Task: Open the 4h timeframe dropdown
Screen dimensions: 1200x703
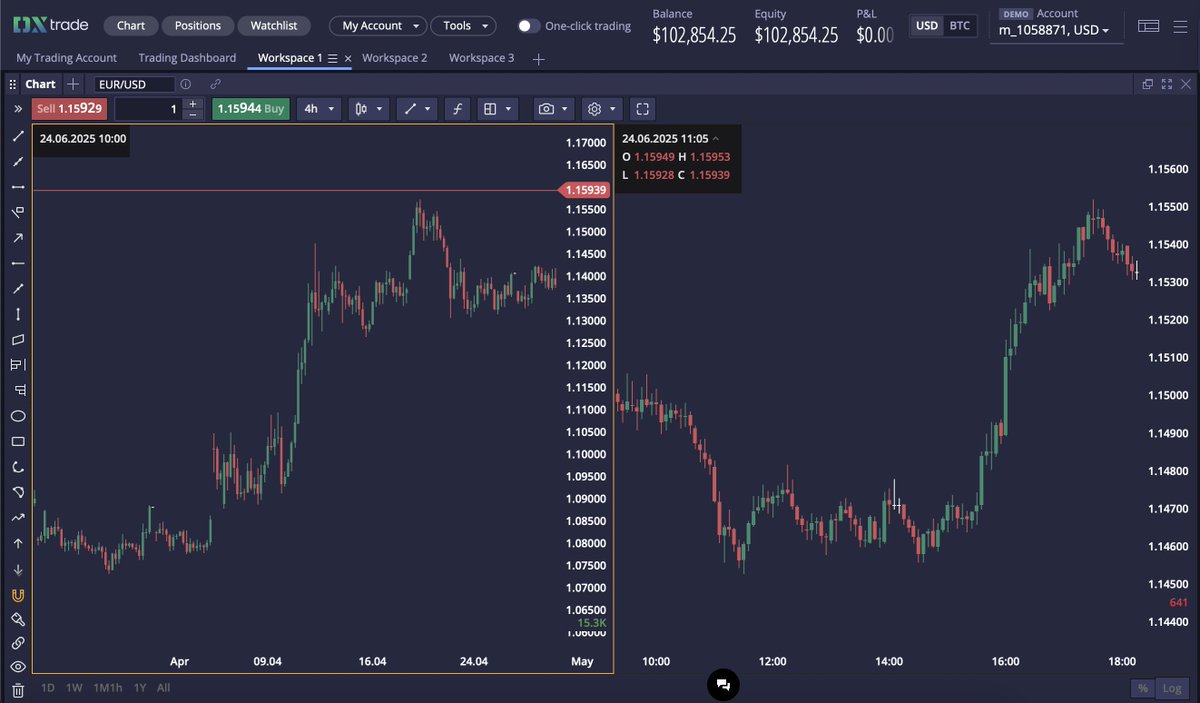Action: 319,109
